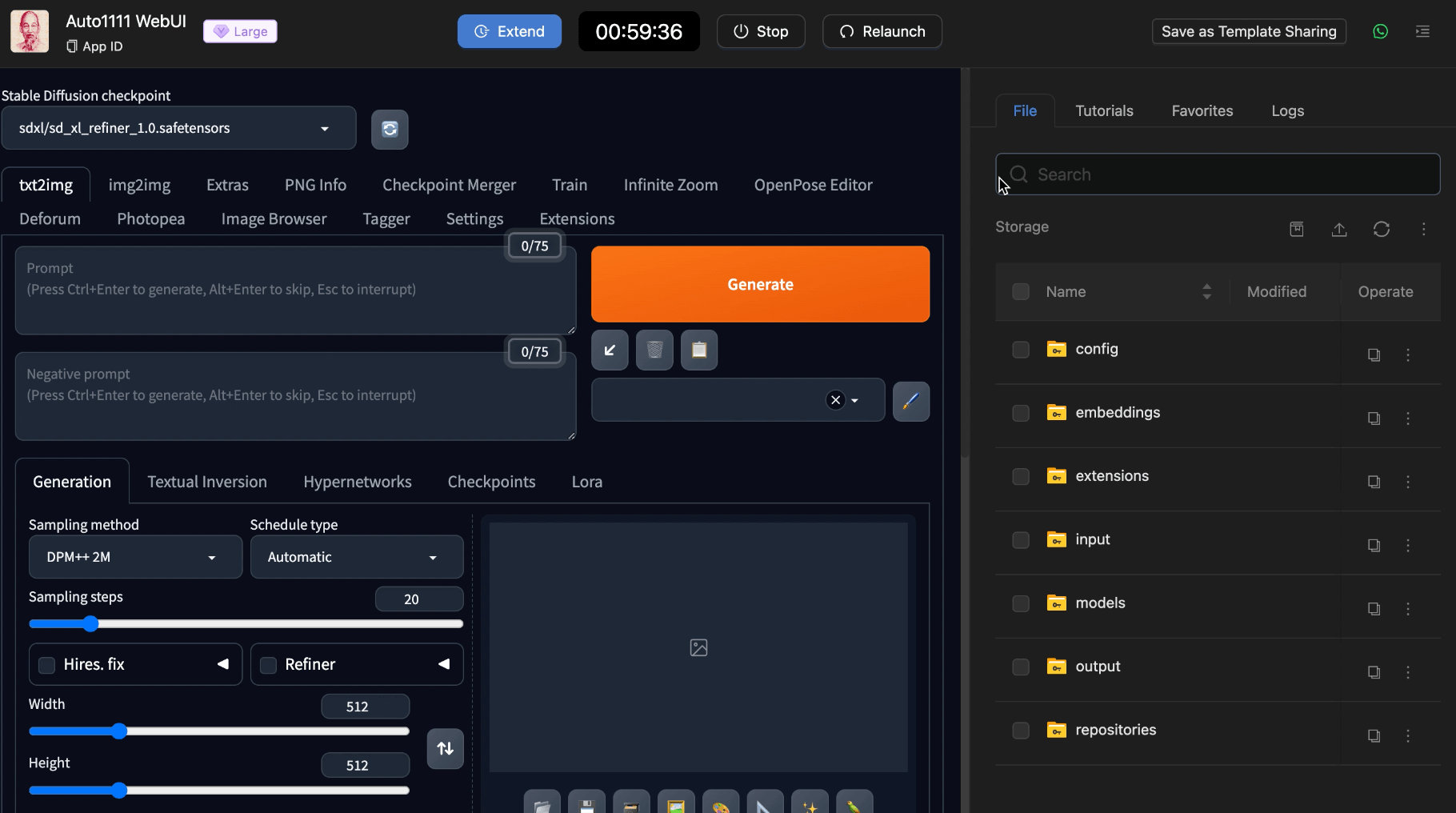
Task: Click the read-parameters arrow icon under Generate
Action: tap(610, 350)
